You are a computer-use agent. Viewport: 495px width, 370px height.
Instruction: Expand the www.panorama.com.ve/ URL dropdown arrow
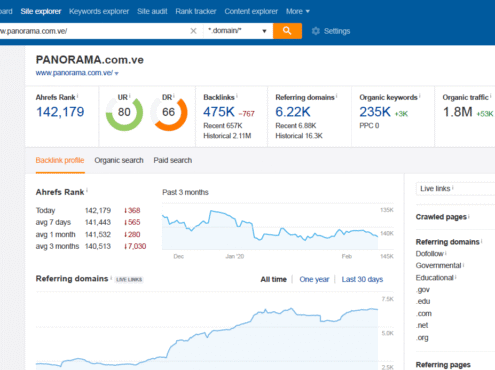pos(117,73)
